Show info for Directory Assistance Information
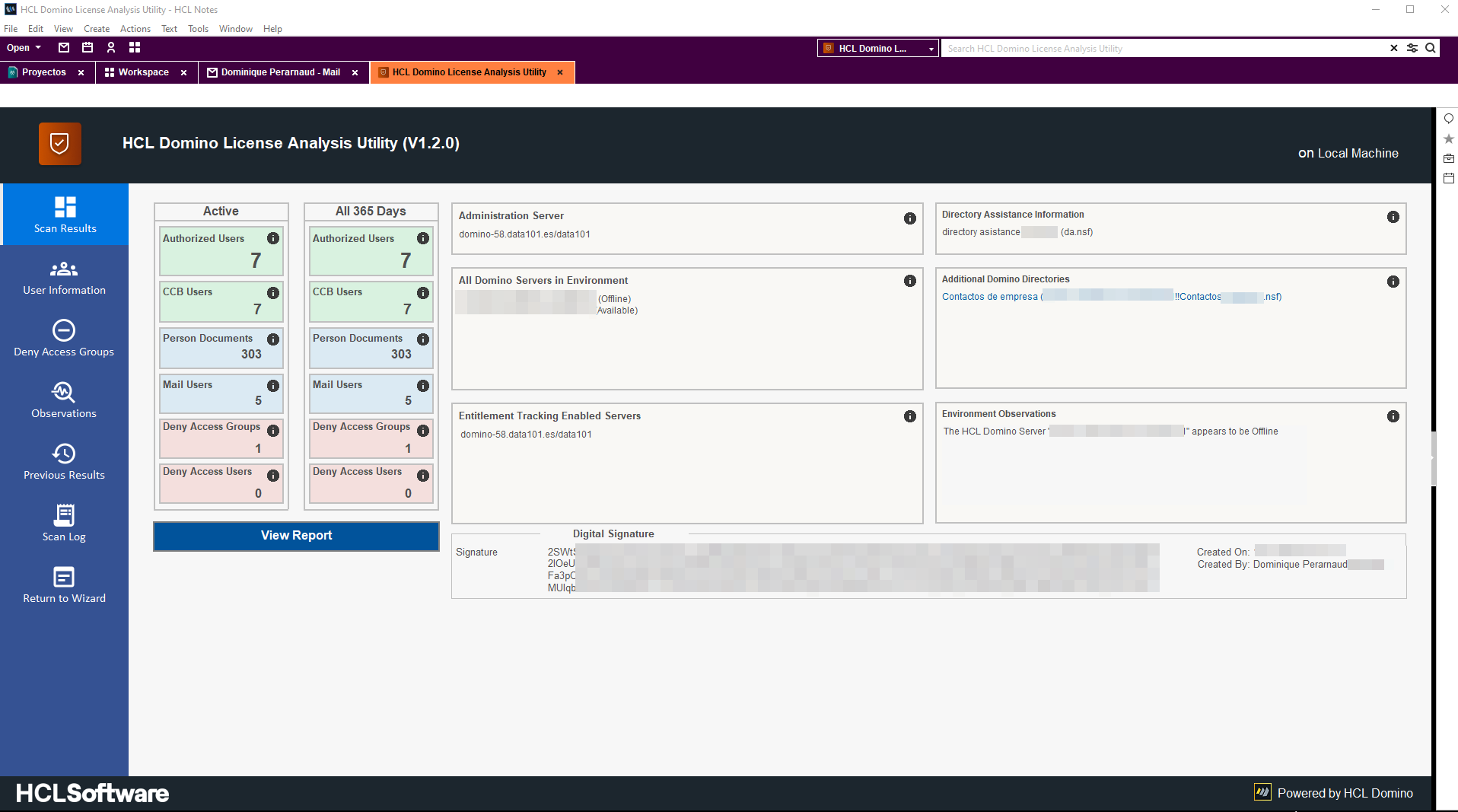Image resolution: width=1458 pixels, height=812 pixels. pyautogui.click(x=1393, y=217)
